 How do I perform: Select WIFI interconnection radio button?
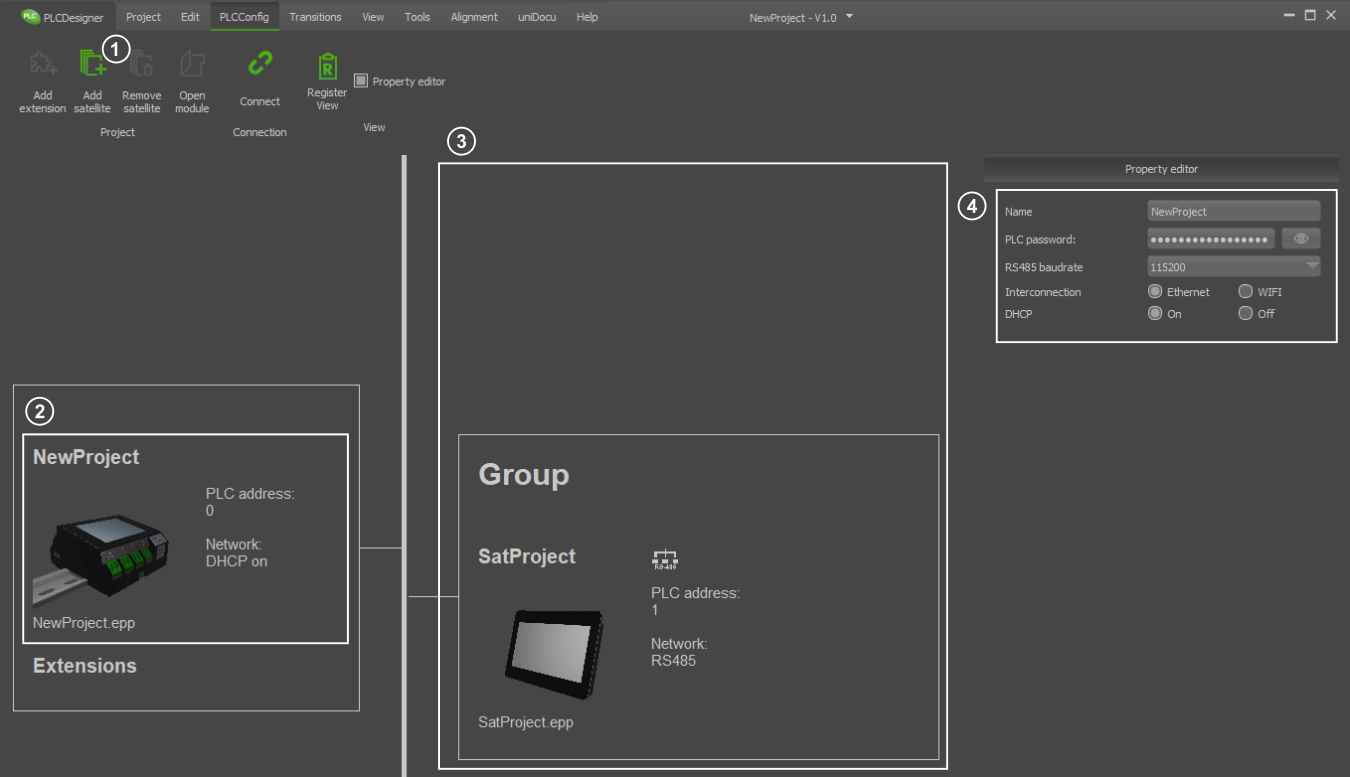[1245, 292]
